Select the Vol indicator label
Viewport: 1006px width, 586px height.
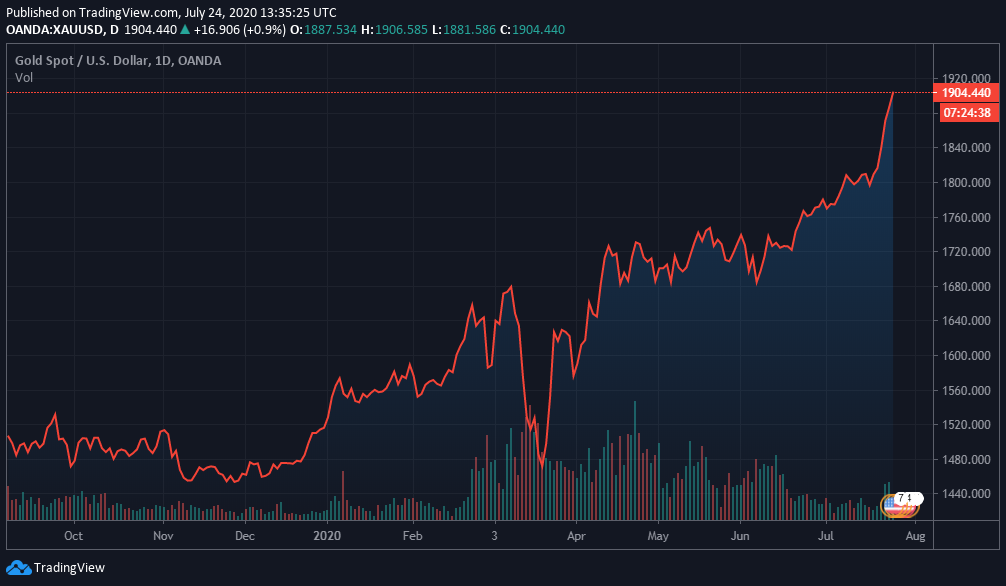24,77
